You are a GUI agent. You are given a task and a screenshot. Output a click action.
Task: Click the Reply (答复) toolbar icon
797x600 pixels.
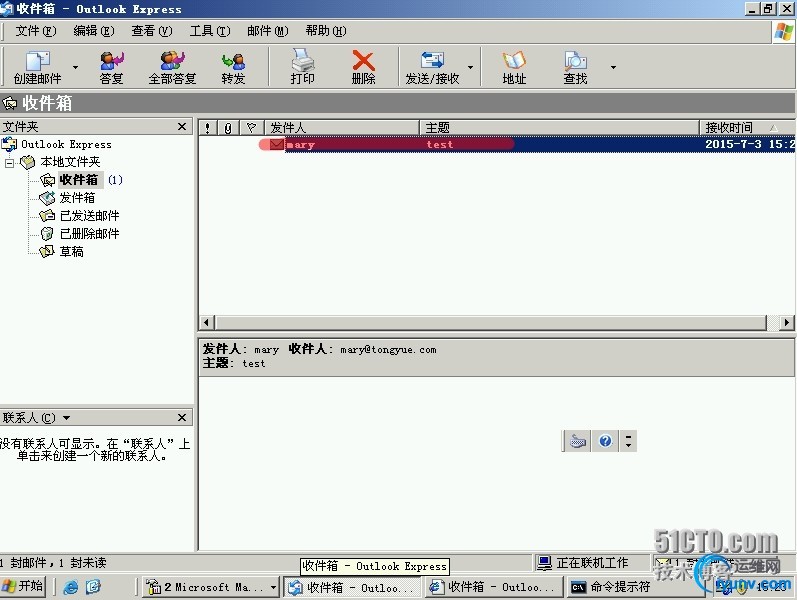(x=112, y=67)
